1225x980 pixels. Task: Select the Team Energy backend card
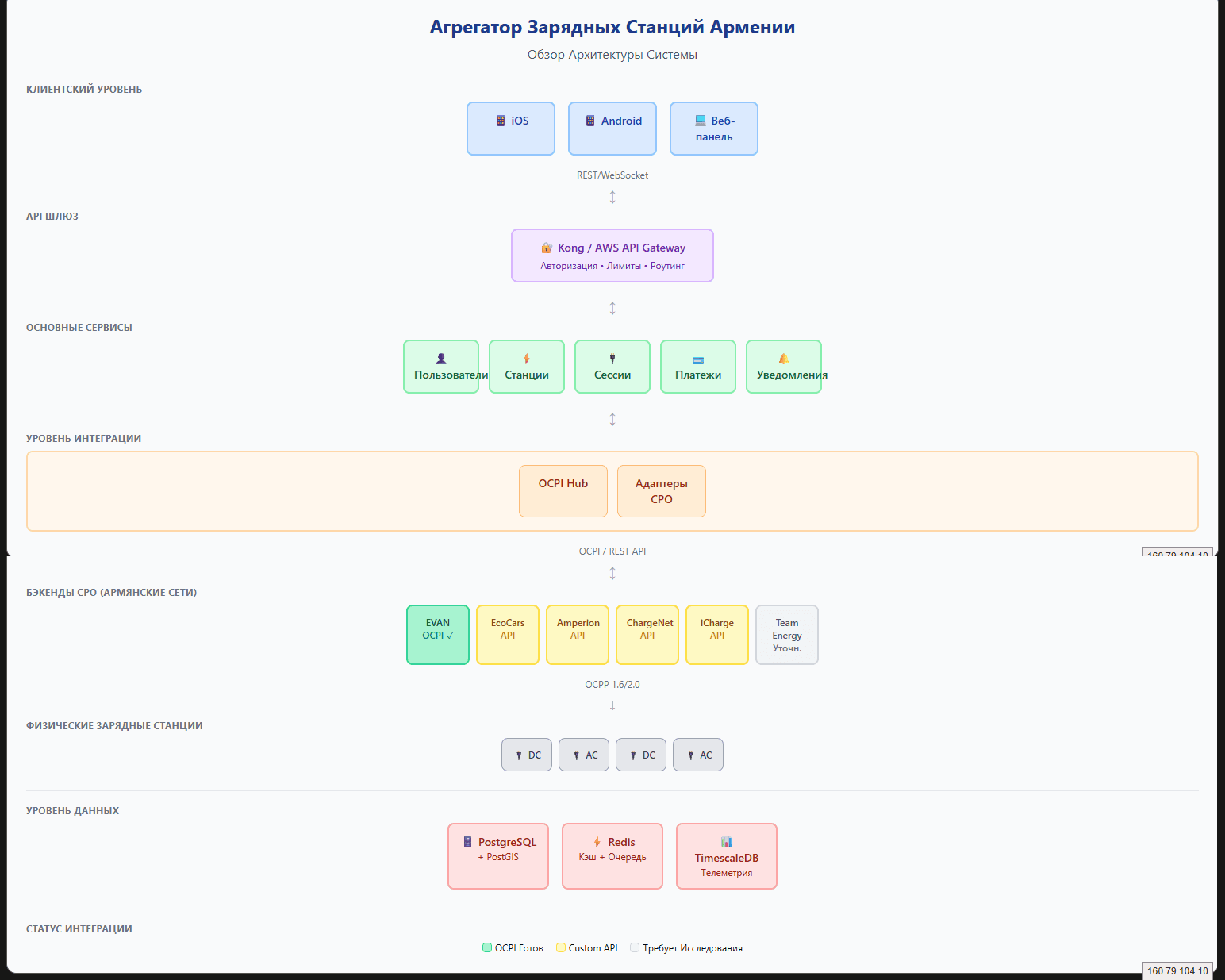click(x=787, y=635)
